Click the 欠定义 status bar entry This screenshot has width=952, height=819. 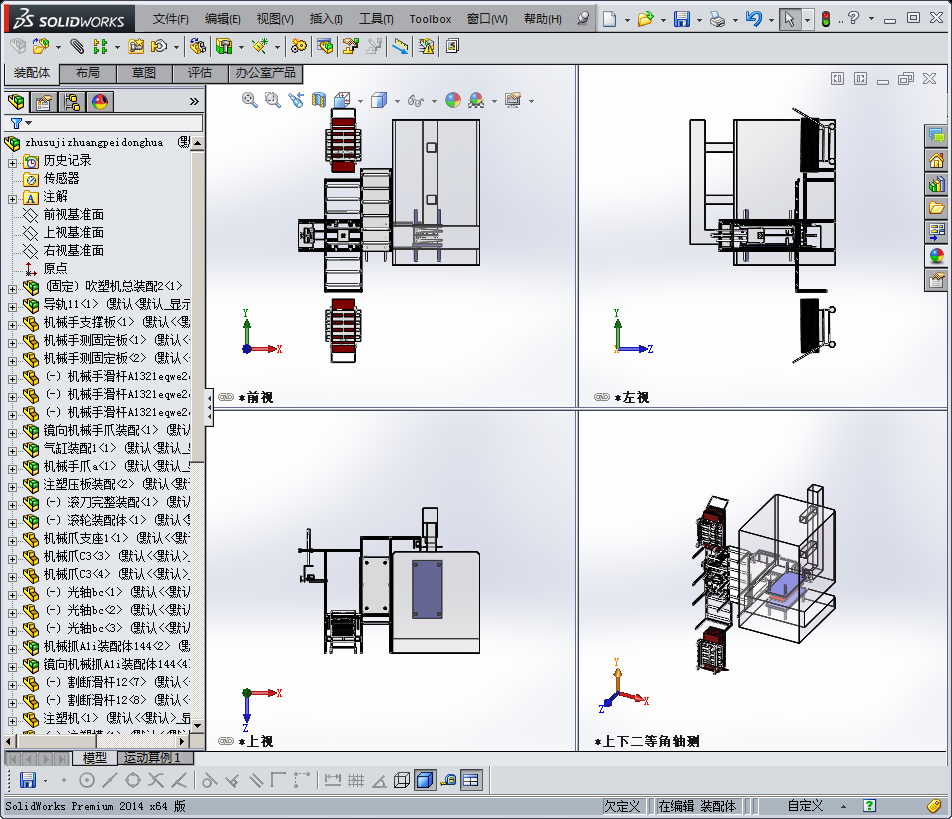(x=622, y=806)
